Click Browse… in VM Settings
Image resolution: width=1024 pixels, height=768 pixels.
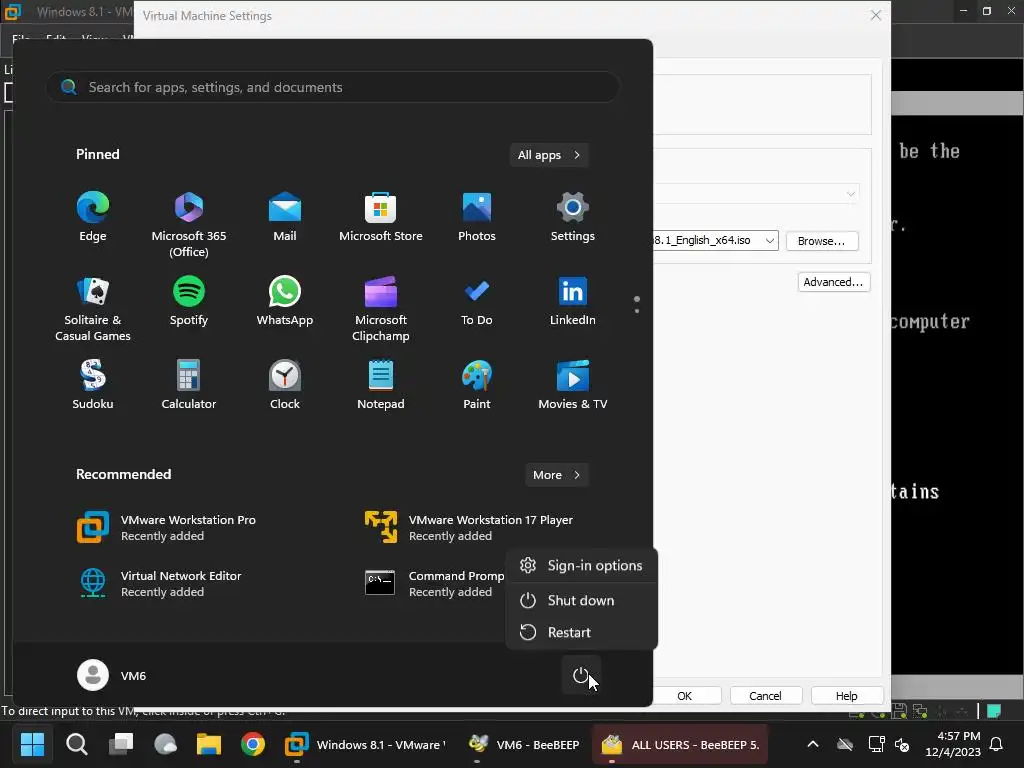(x=822, y=241)
